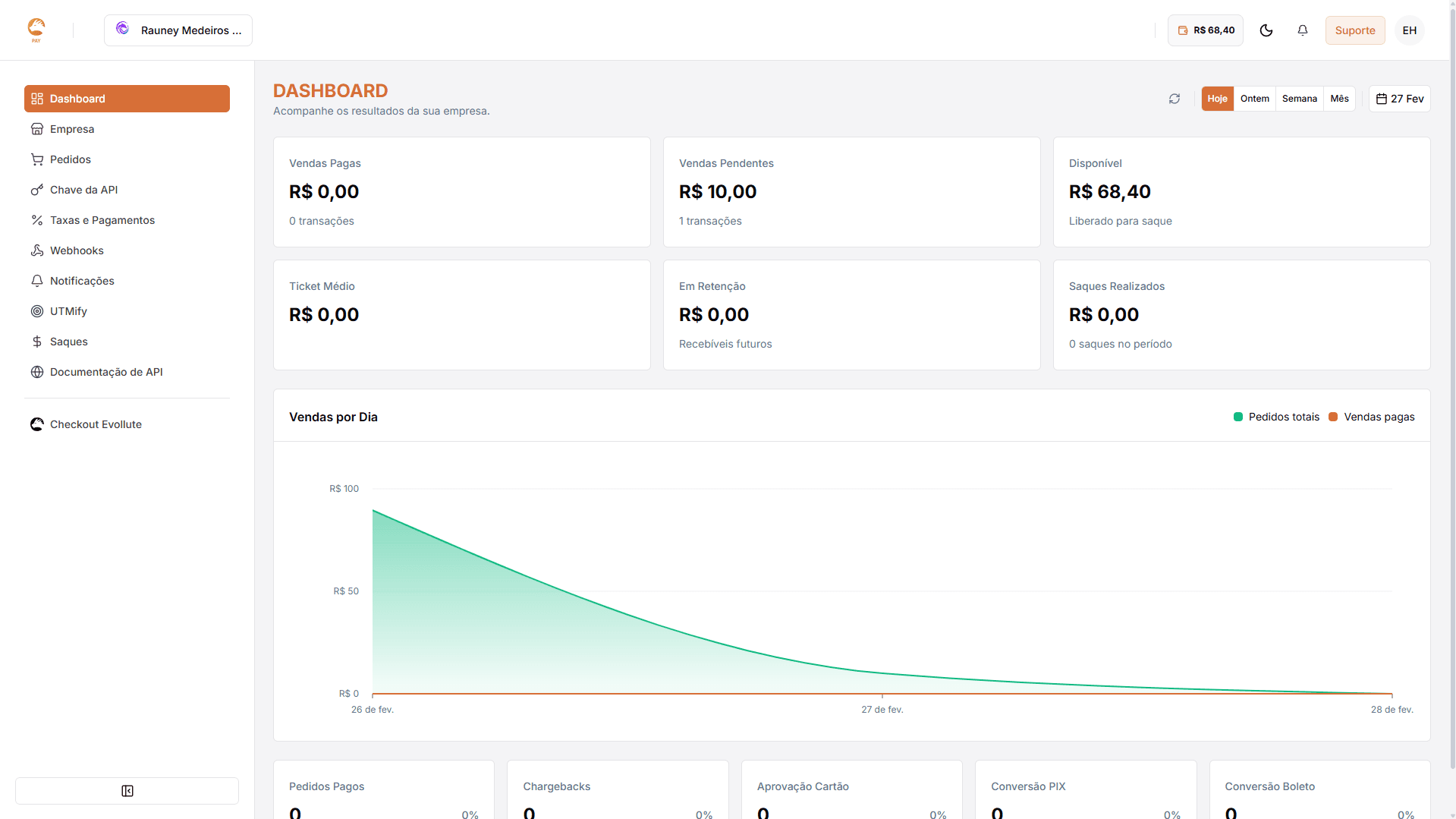This screenshot has width=1456, height=819.
Task: Click the Aprovação Cartão card title
Action: click(x=803, y=786)
